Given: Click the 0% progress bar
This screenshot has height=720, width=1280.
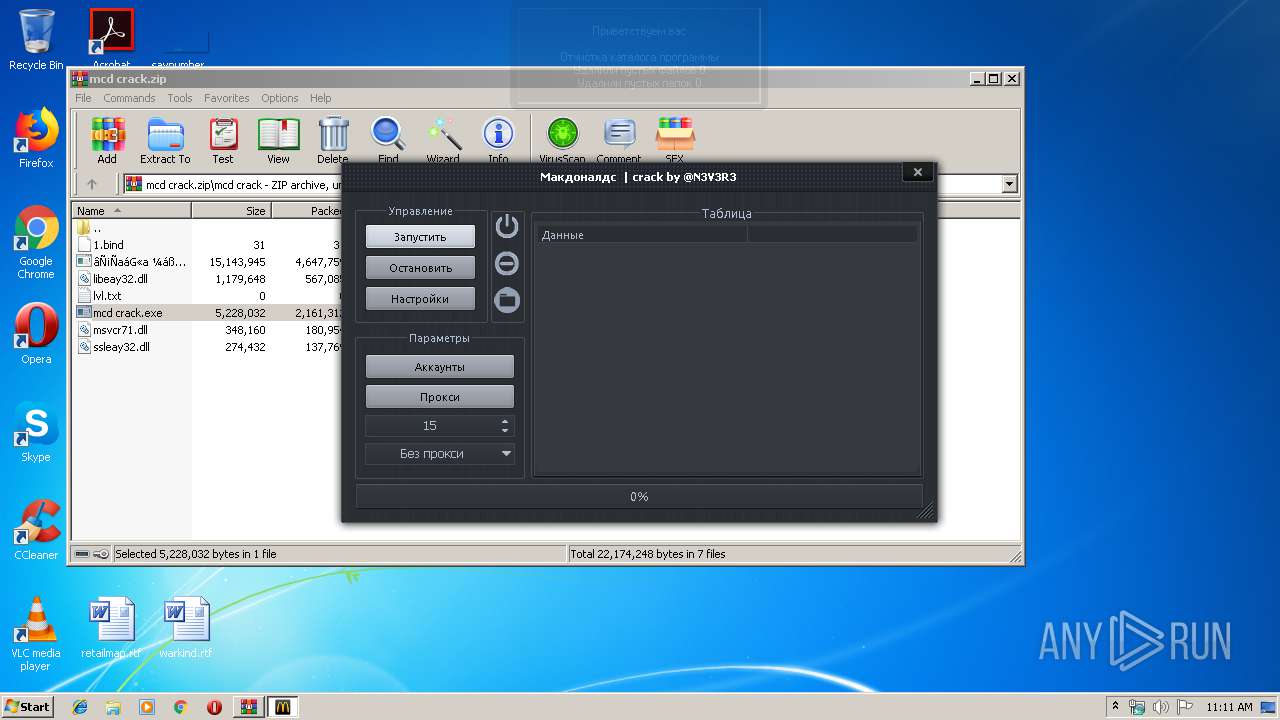Looking at the screenshot, I should pyautogui.click(x=639, y=497).
